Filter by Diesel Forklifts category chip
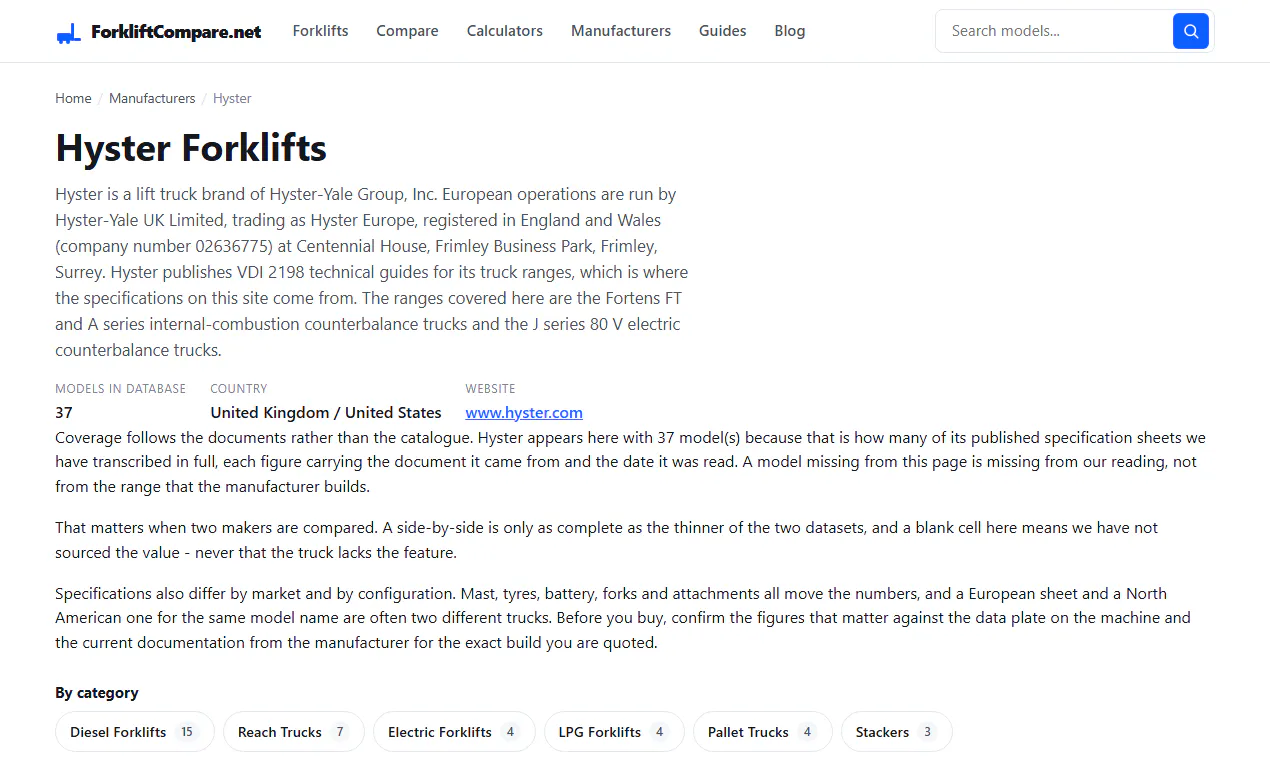Screen dimensions: 1270x760 coord(135,732)
